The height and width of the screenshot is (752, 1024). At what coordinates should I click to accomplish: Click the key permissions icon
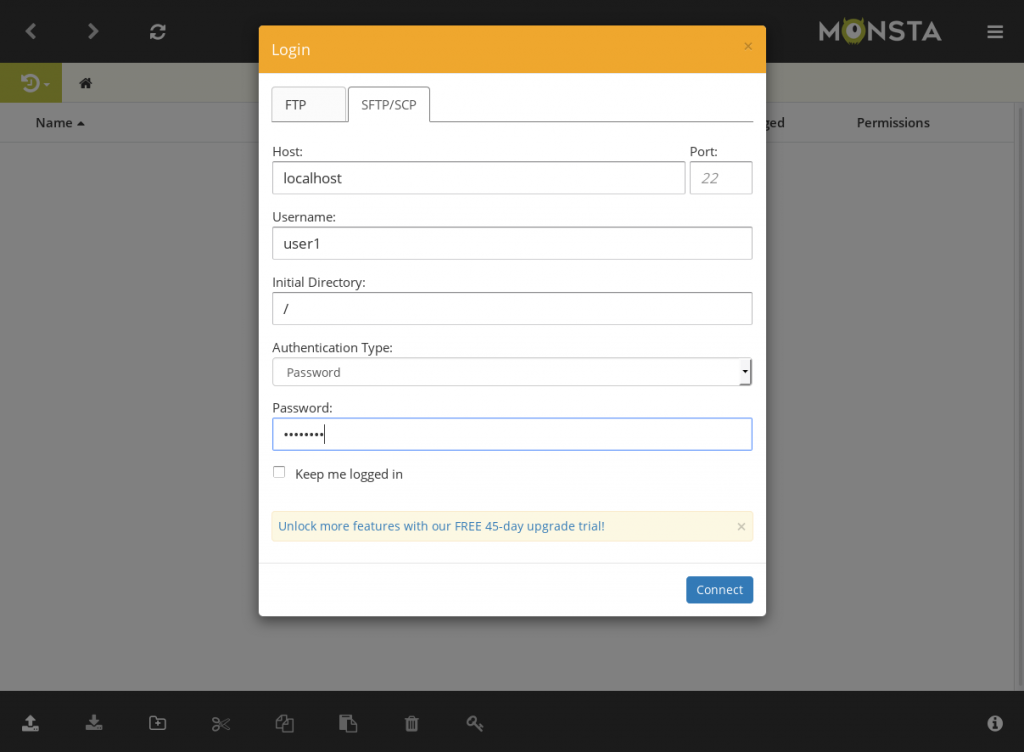(x=475, y=723)
